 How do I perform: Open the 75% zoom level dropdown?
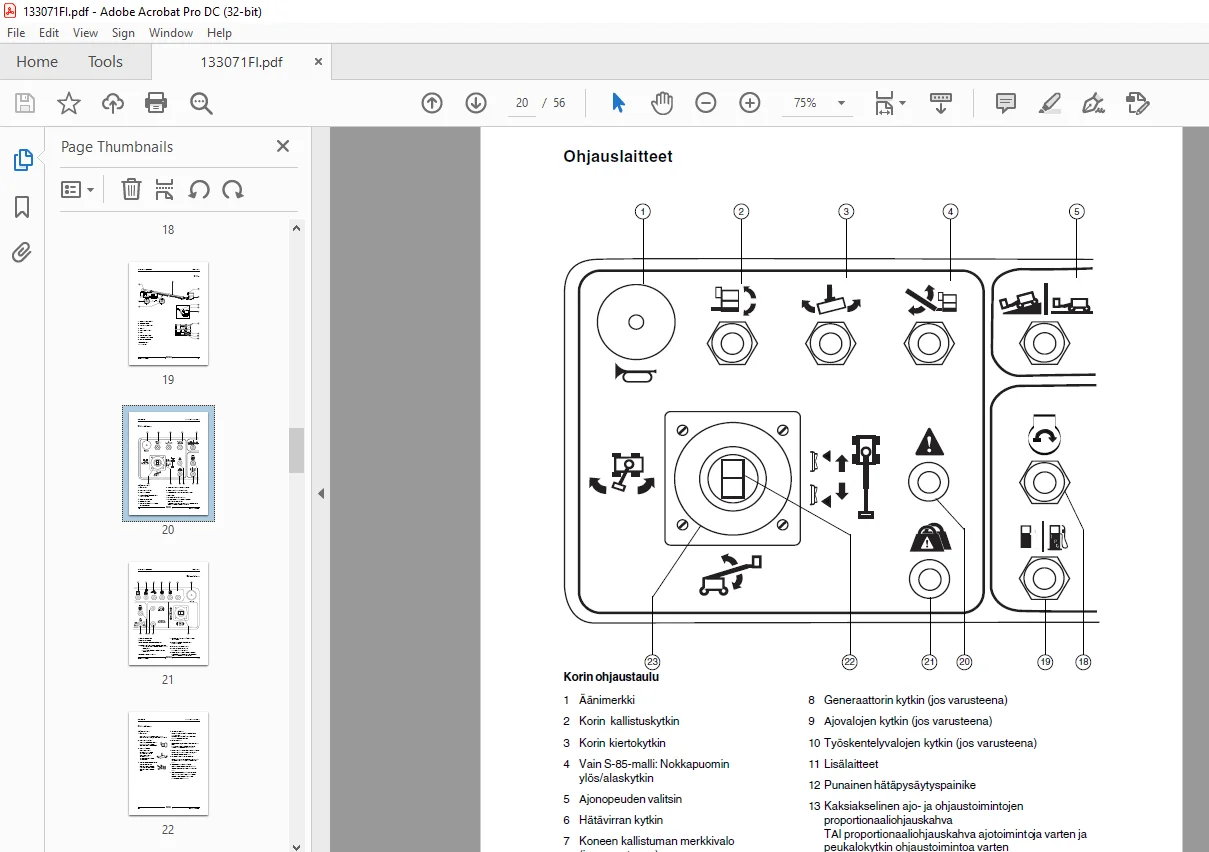point(841,103)
